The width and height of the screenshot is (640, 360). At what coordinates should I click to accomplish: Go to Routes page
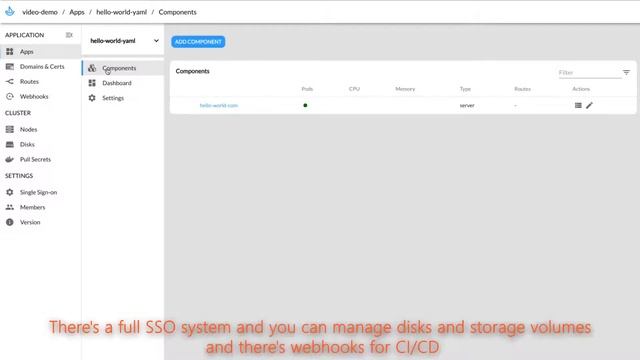coord(40,82)
